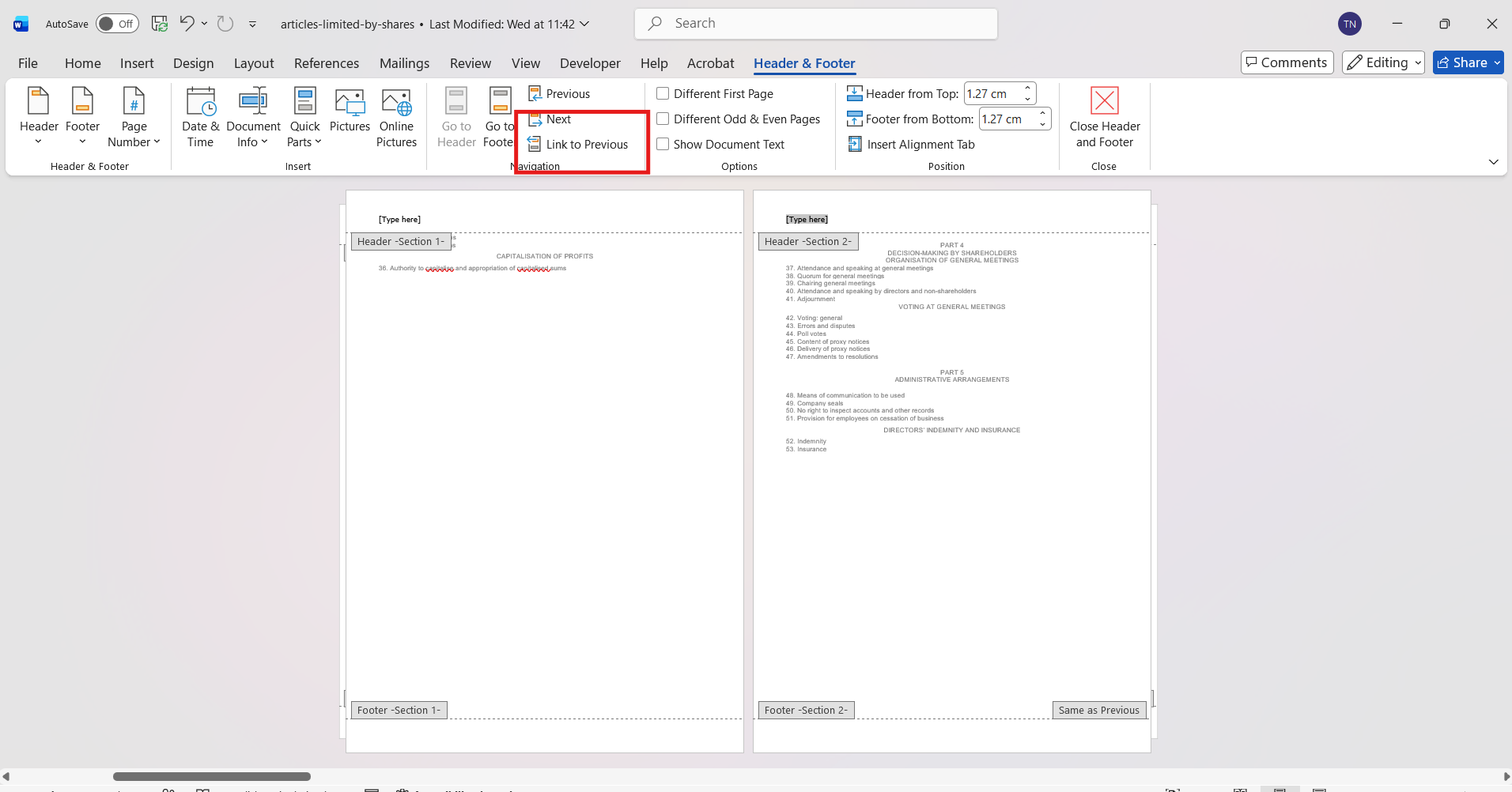This screenshot has height=792, width=1512.
Task: Open Customize Quick Access Toolbar dropdown
Action: pyautogui.click(x=252, y=25)
